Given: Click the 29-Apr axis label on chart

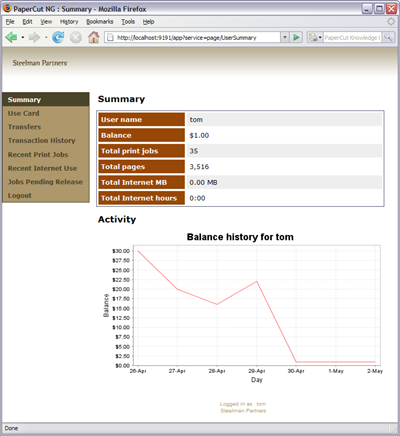Looking at the screenshot, I should click(x=257, y=371).
